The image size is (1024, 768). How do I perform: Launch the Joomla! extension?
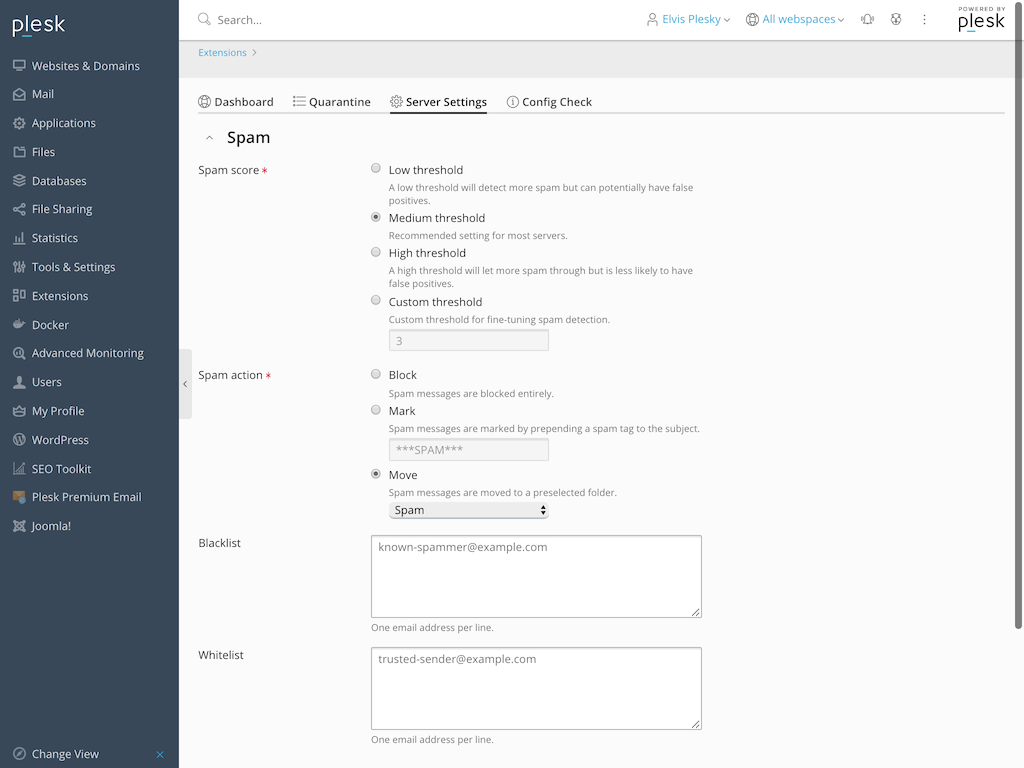coord(48,525)
